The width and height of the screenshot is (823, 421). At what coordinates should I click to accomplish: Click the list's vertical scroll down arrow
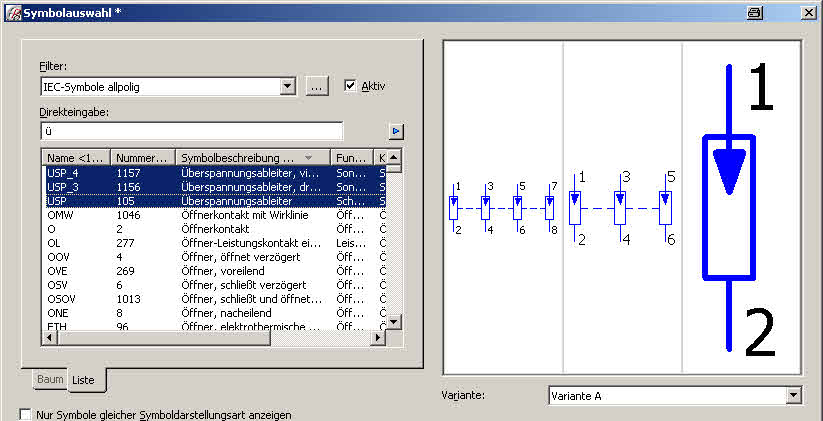tap(394, 321)
